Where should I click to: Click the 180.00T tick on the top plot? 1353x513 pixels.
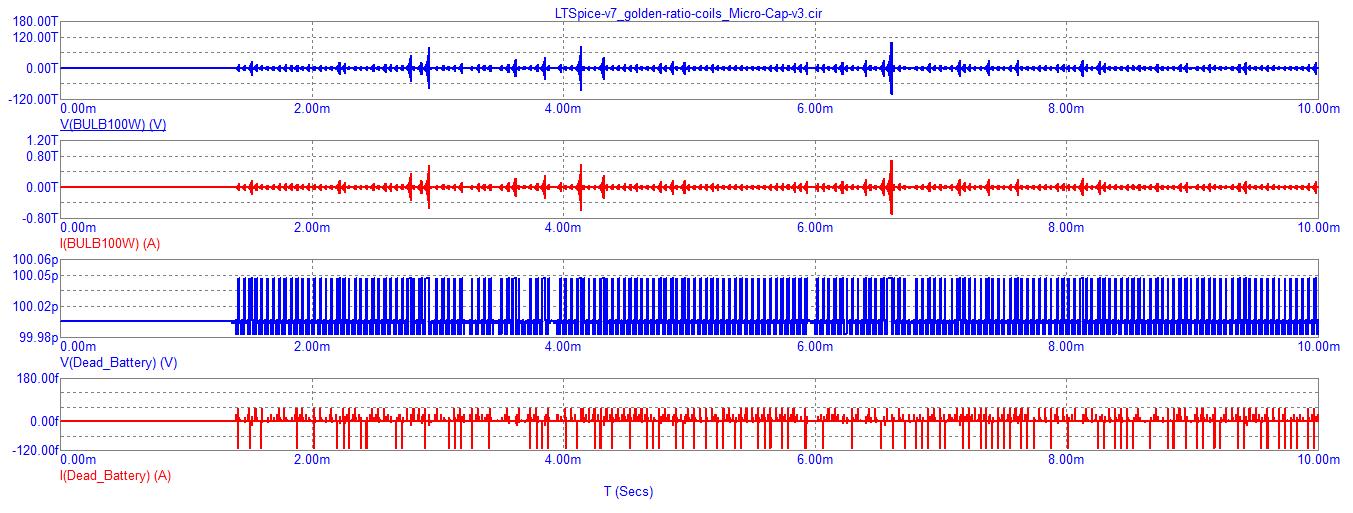[x=34, y=21]
